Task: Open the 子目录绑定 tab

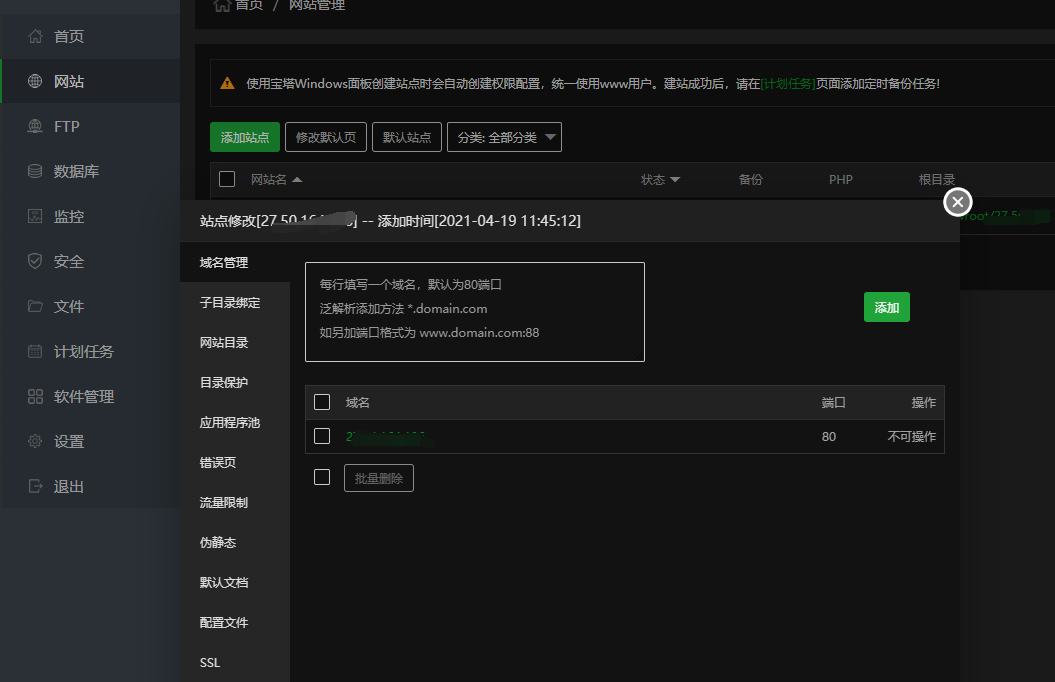Action: (235, 303)
